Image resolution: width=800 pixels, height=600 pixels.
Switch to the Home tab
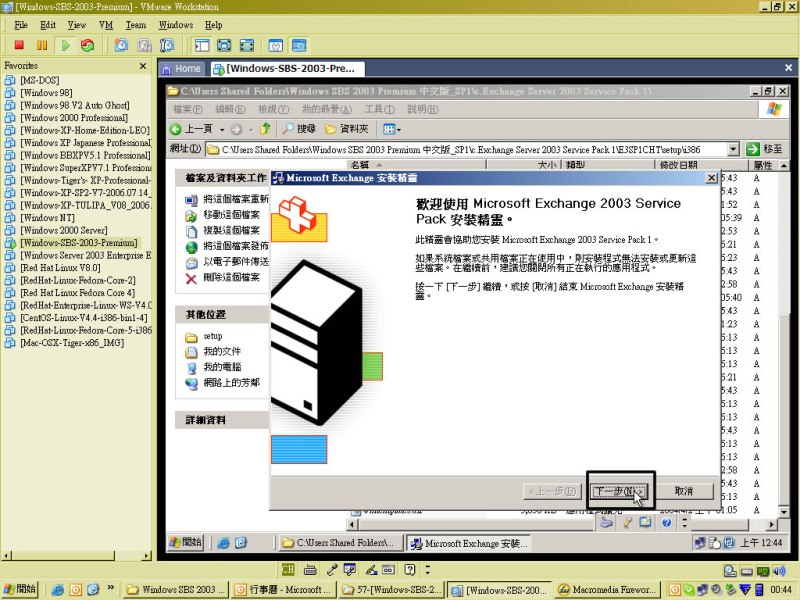(x=182, y=68)
